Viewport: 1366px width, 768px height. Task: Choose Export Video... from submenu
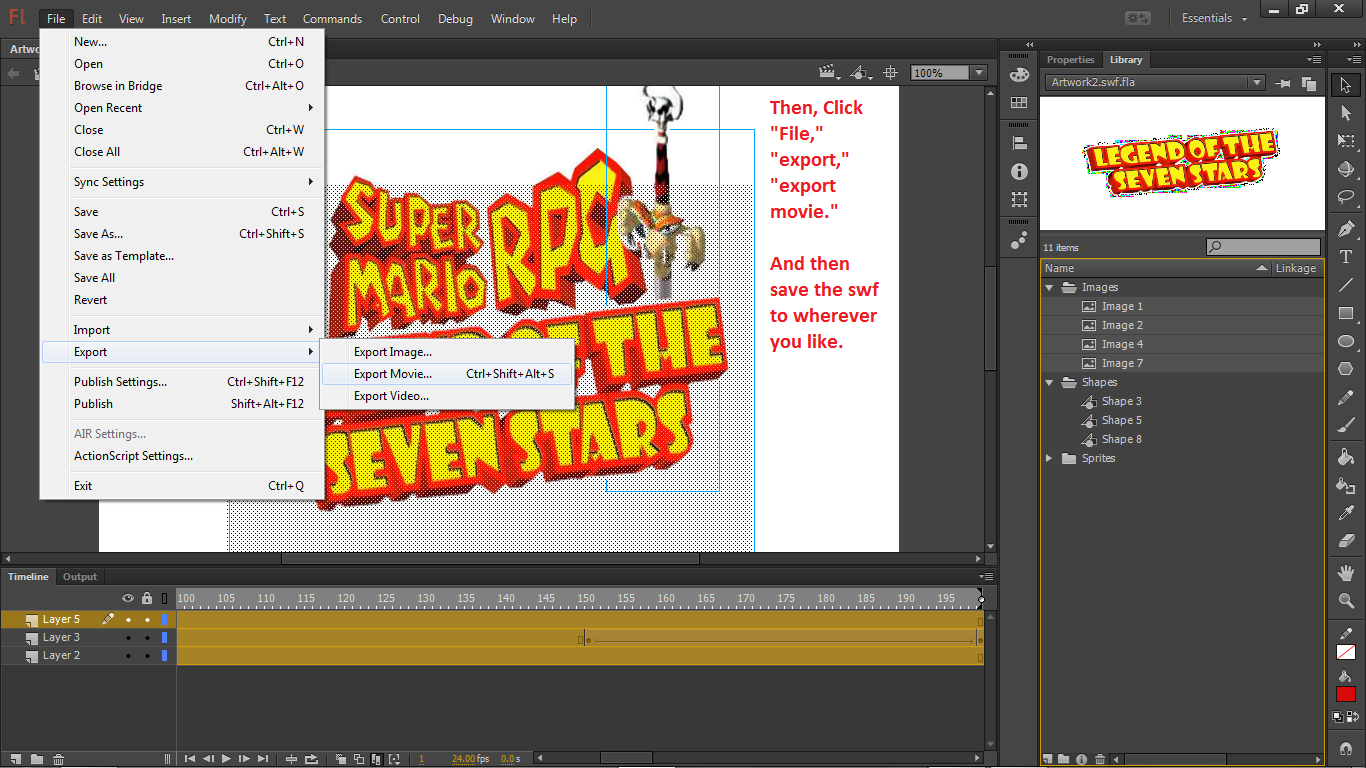coord(446,396)
